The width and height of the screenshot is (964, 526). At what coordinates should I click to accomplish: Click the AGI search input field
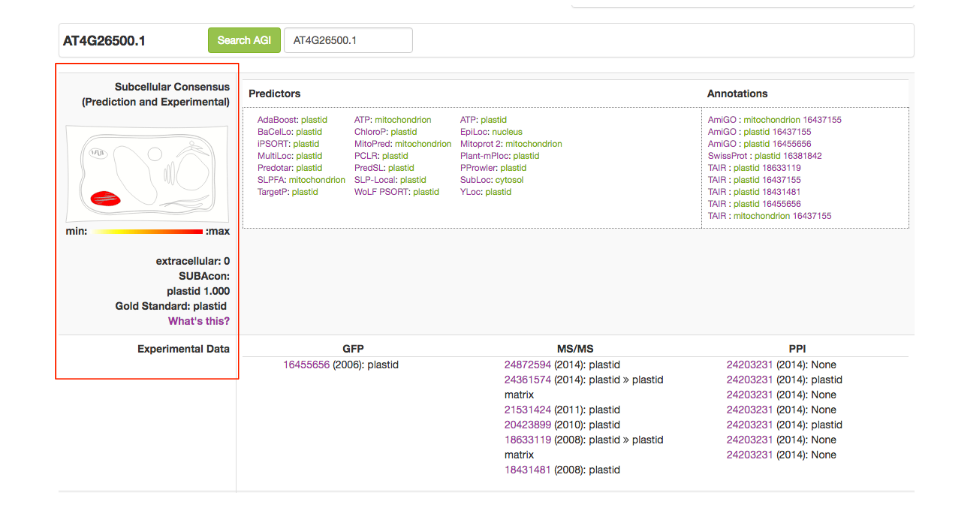click(348, 40)
